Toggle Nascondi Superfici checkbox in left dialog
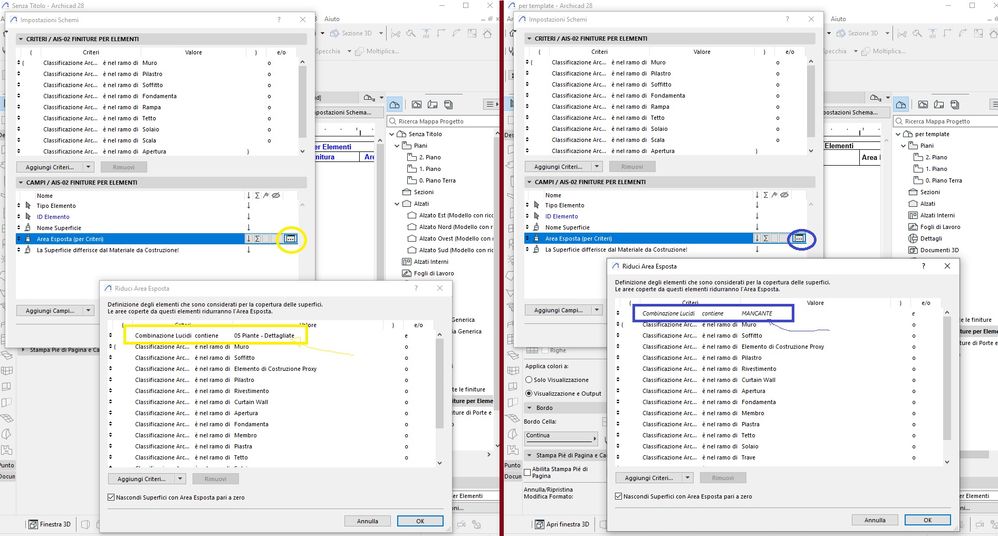Screen dimensions: 998x536 111,497
